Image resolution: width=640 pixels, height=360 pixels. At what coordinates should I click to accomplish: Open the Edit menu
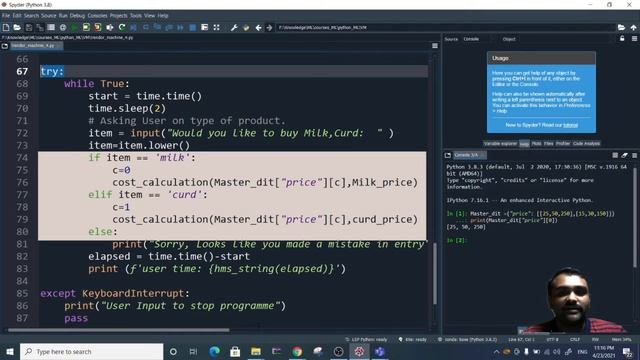(x=17, y=16)
